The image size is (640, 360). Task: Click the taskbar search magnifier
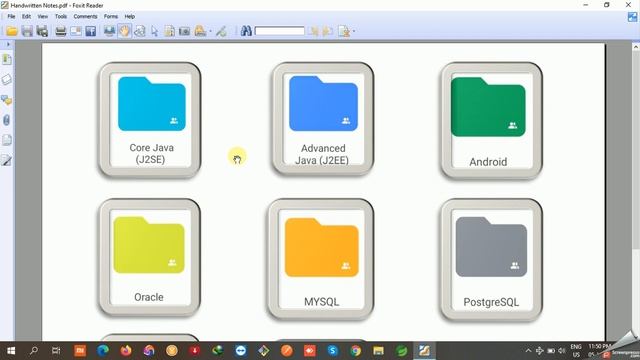[34, 351]
